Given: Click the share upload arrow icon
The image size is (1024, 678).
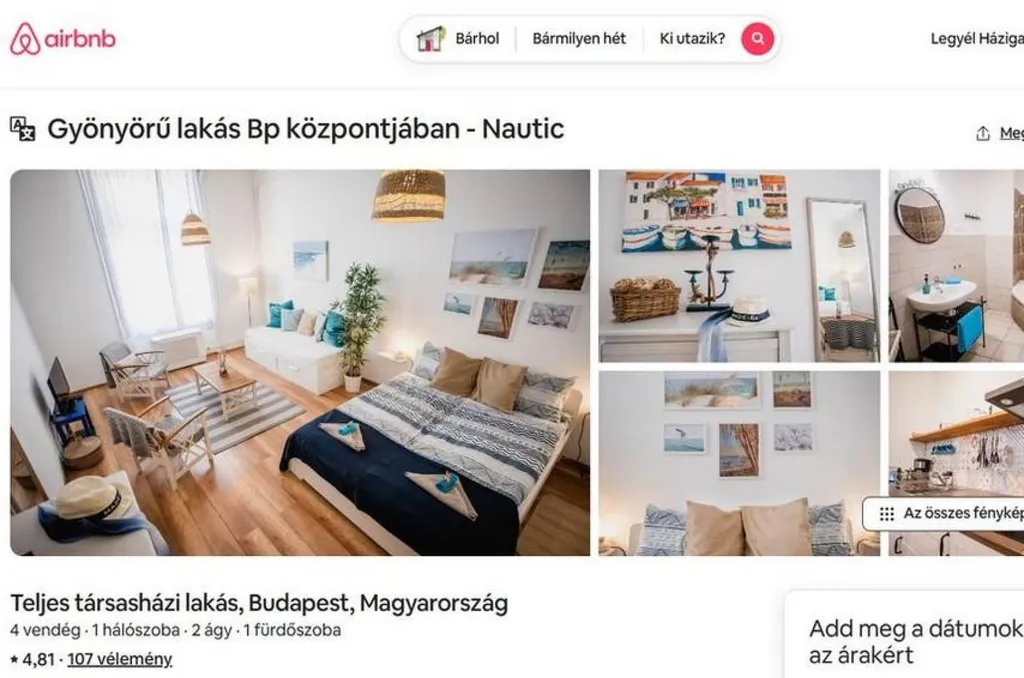Looking at the screenshot, I should [x=983, y=133].
